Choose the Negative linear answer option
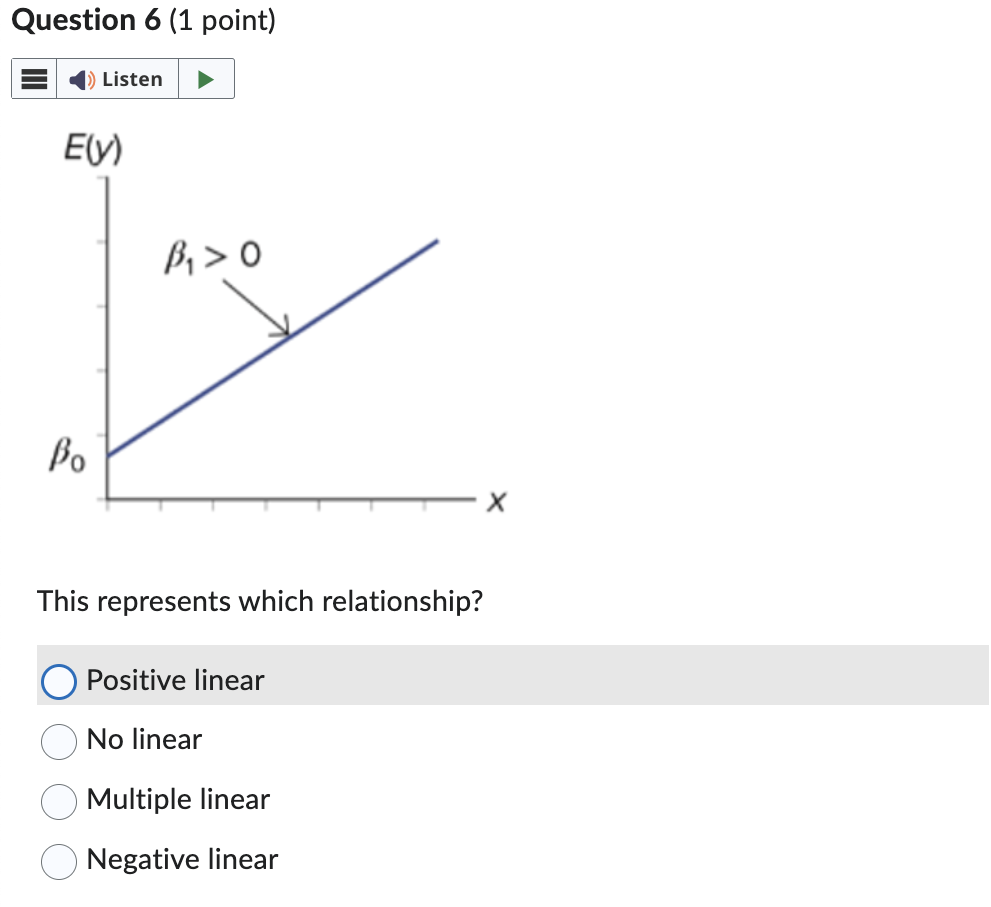Screen dimensions: 991x907 (58, 861)
